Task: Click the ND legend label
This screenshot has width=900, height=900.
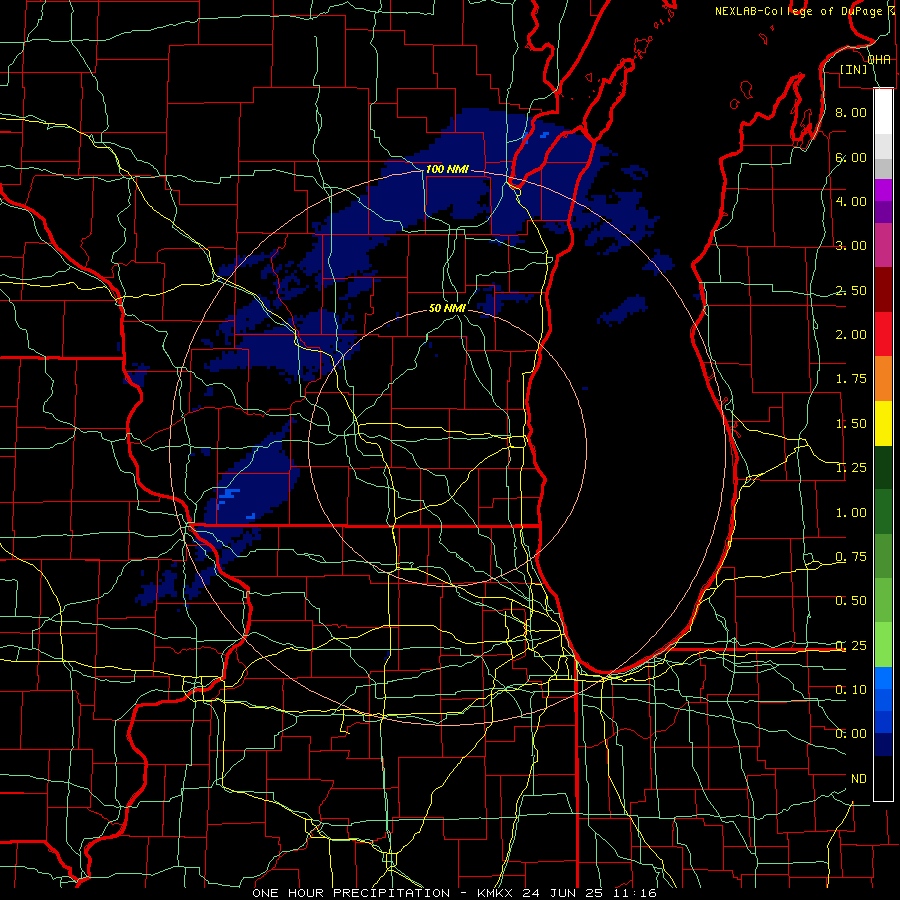Action: pyautogui.click(x=859, y=779)
